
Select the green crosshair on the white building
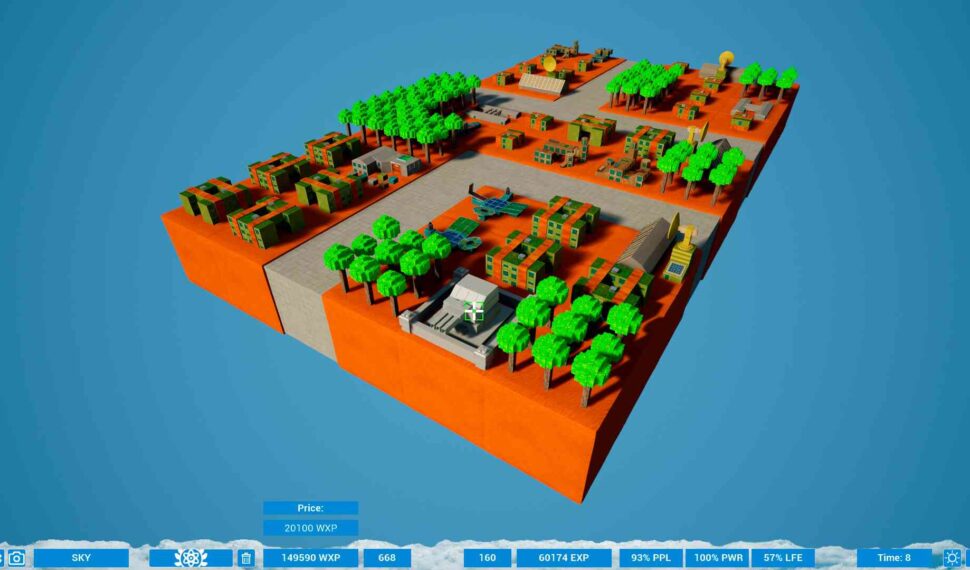(474, 312)
